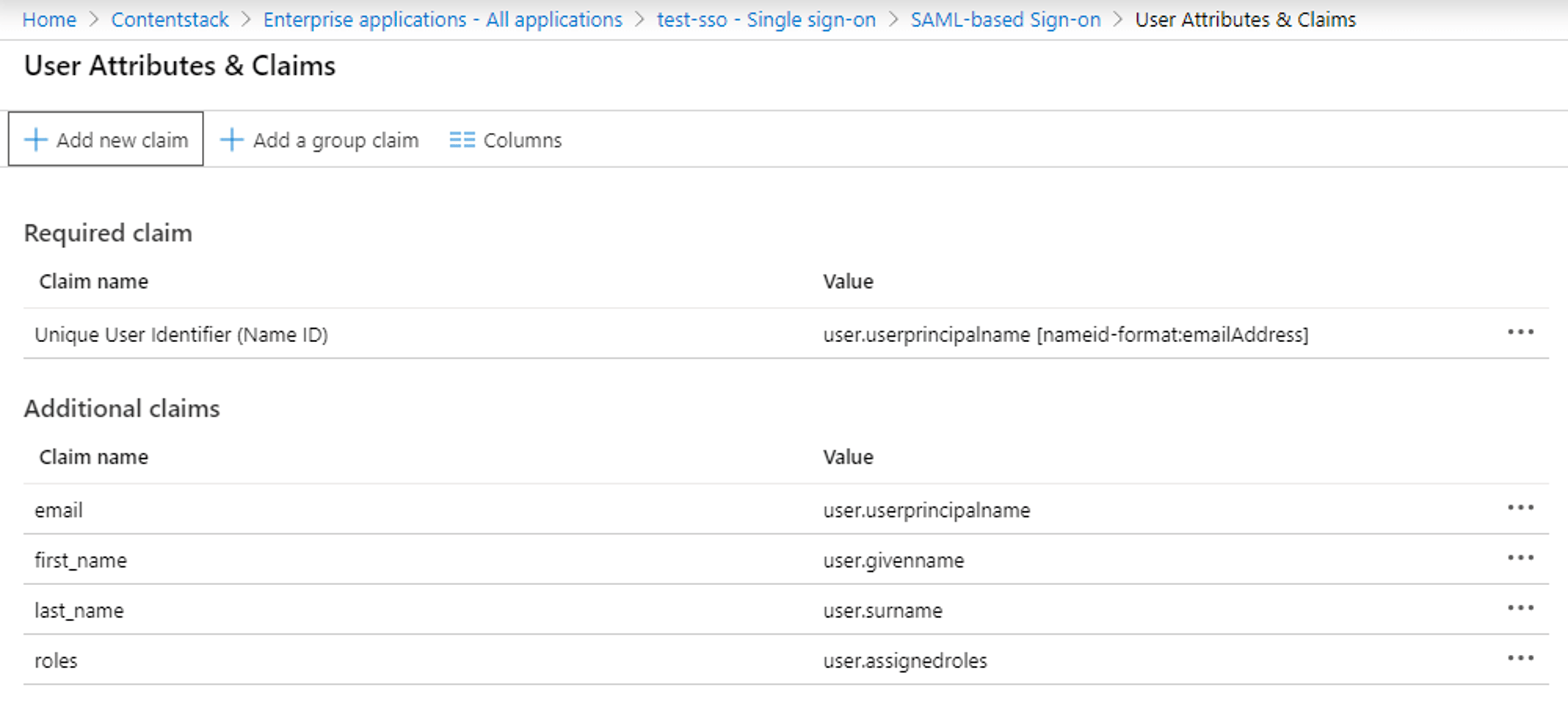Return to the SAML-based Sign-on breadcrumb
The image size is (1568, 707).
(x=1006, y=20)
